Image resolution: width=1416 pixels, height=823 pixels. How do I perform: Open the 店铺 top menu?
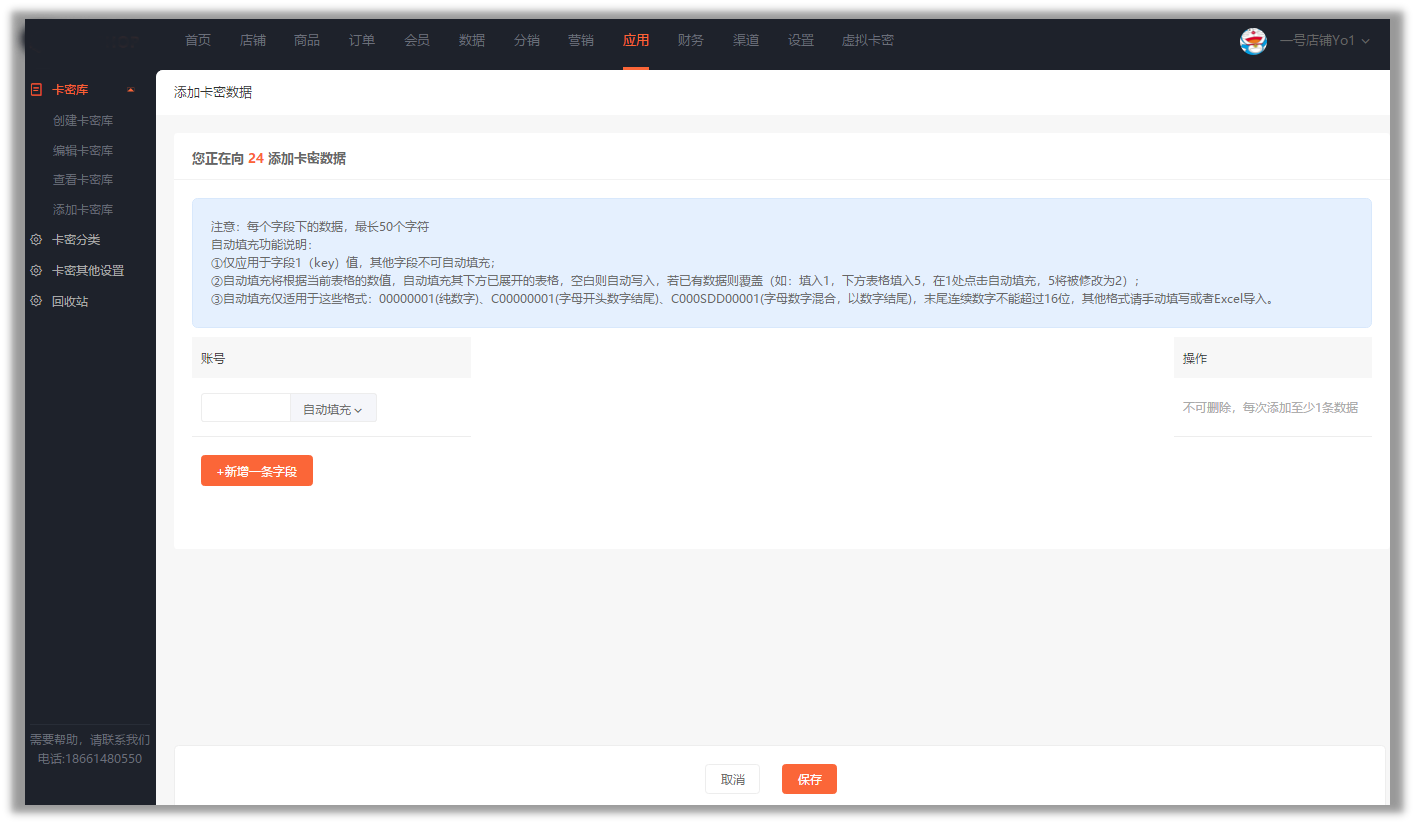[x=253, y=41]
